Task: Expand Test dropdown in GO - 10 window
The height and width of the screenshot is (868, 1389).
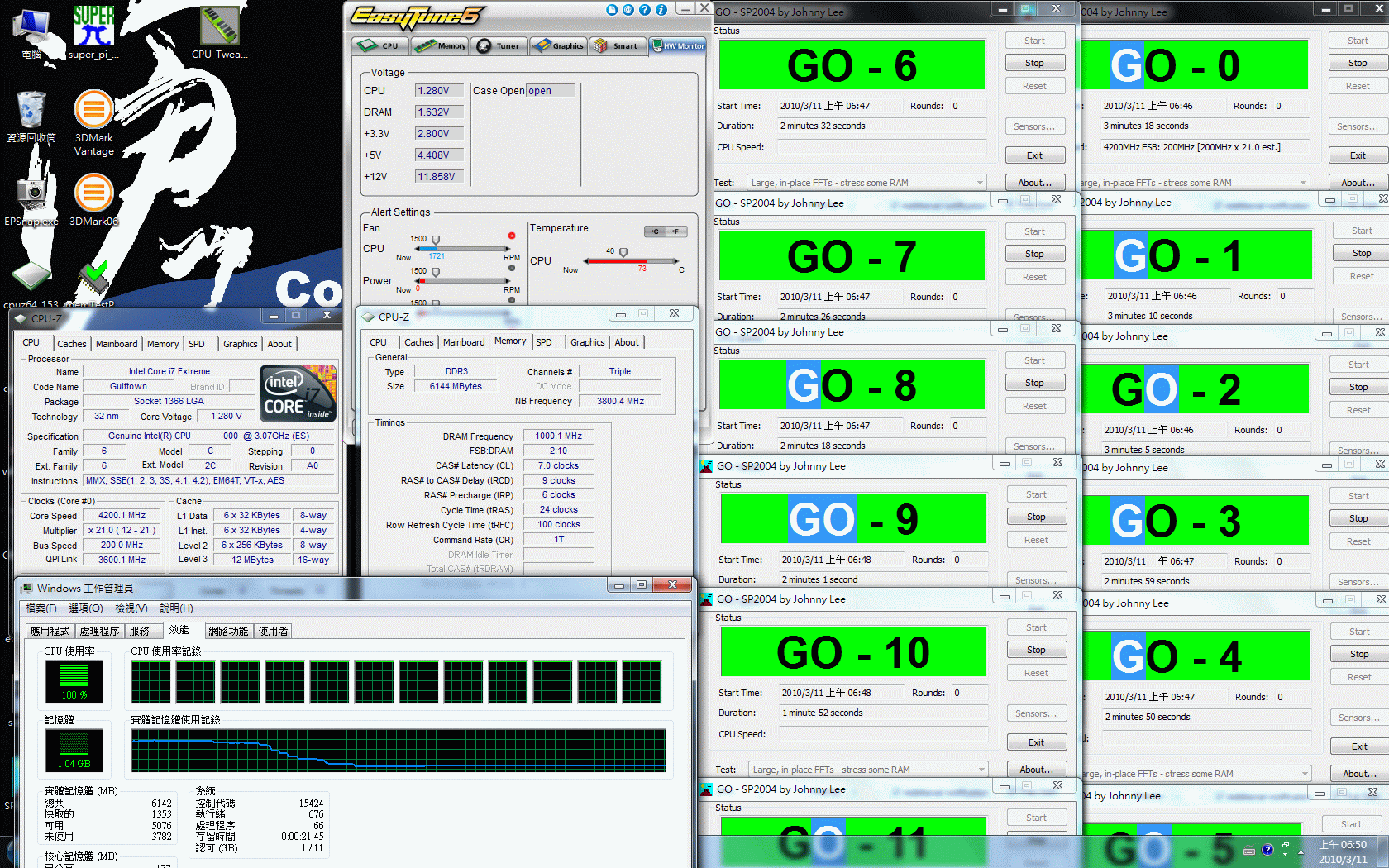Action: pyautogui.click(x=981, y=770)
